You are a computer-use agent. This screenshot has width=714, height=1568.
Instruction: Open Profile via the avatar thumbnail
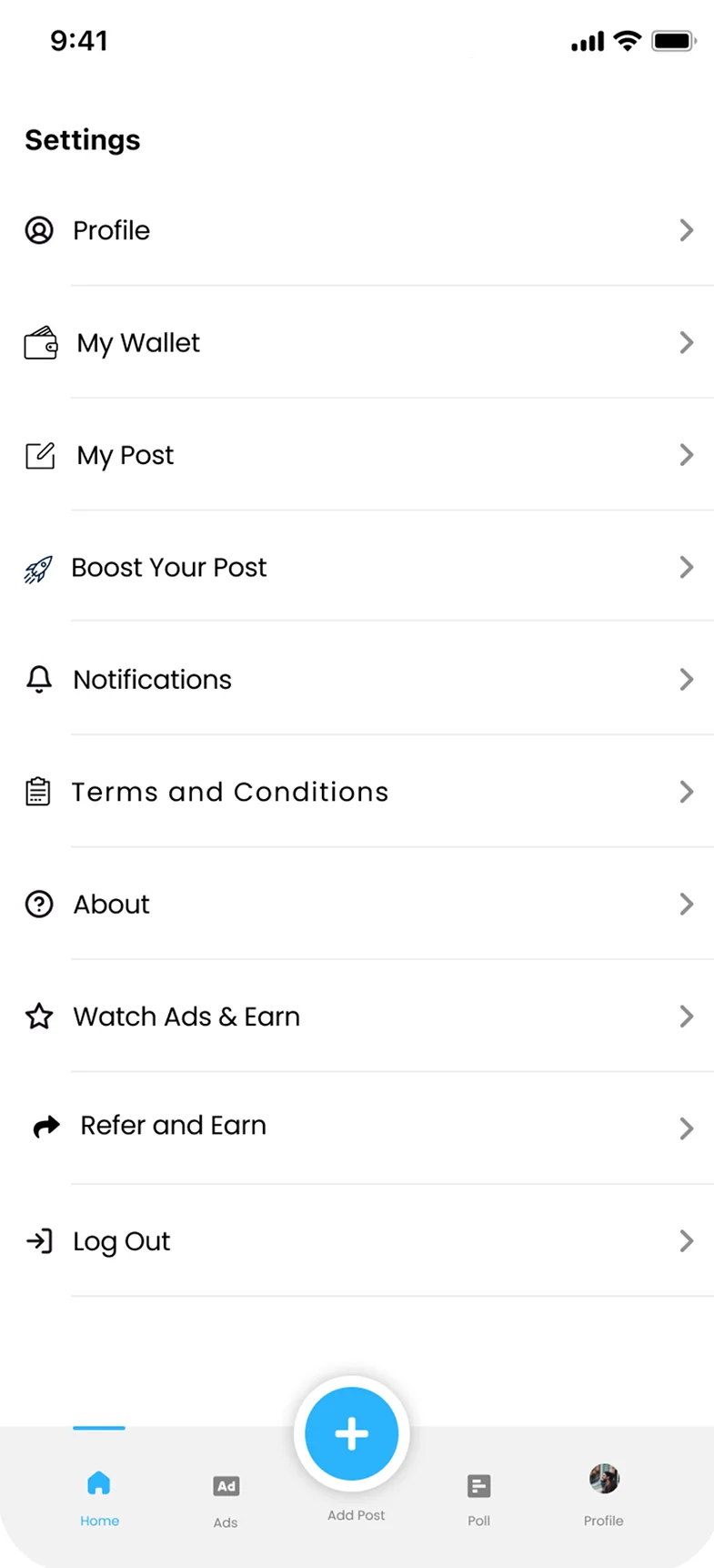pyautogui.click(x=604, y=1480)
